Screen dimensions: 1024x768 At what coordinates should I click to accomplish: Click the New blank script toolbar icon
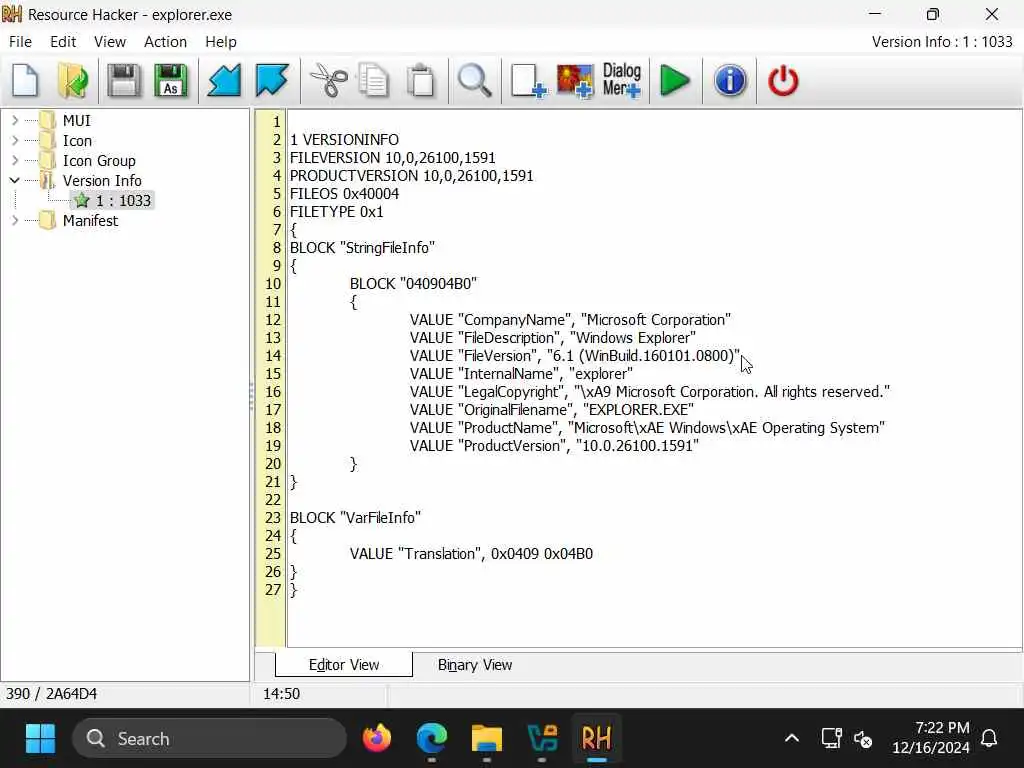(x=25, y=81)
